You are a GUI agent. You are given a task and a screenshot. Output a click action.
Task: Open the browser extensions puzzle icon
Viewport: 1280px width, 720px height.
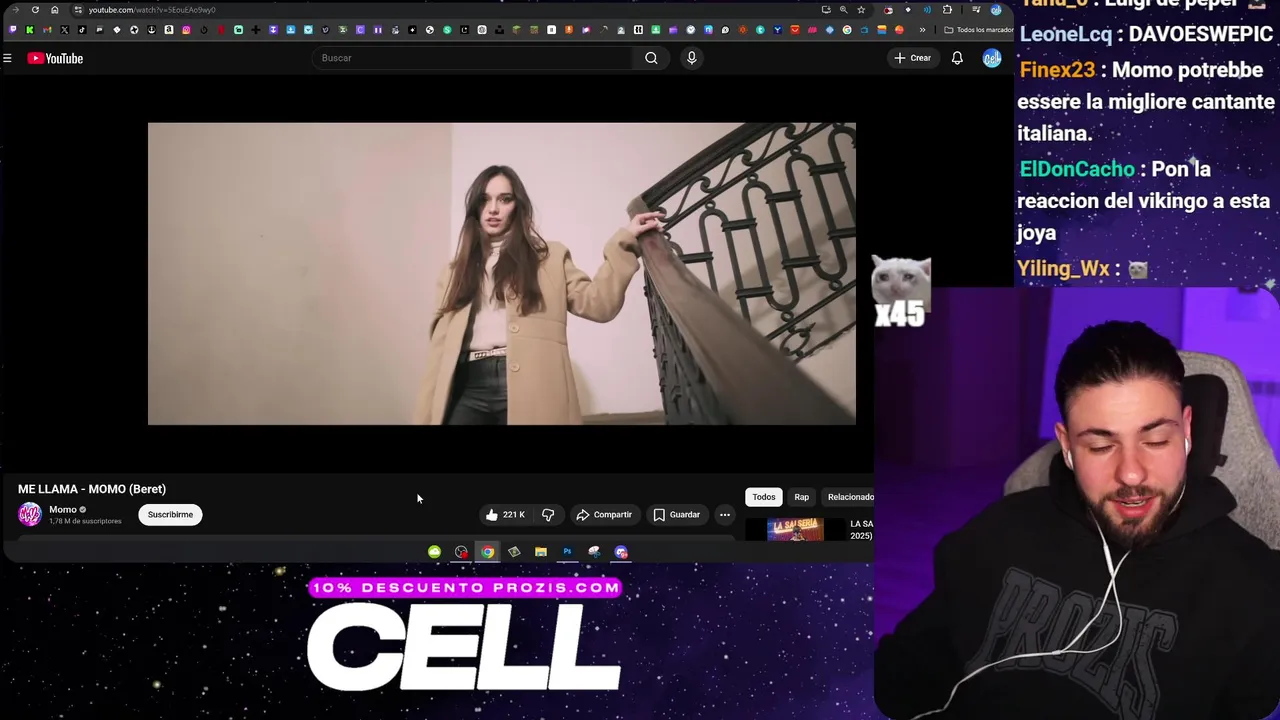click(x=947, y=10)
